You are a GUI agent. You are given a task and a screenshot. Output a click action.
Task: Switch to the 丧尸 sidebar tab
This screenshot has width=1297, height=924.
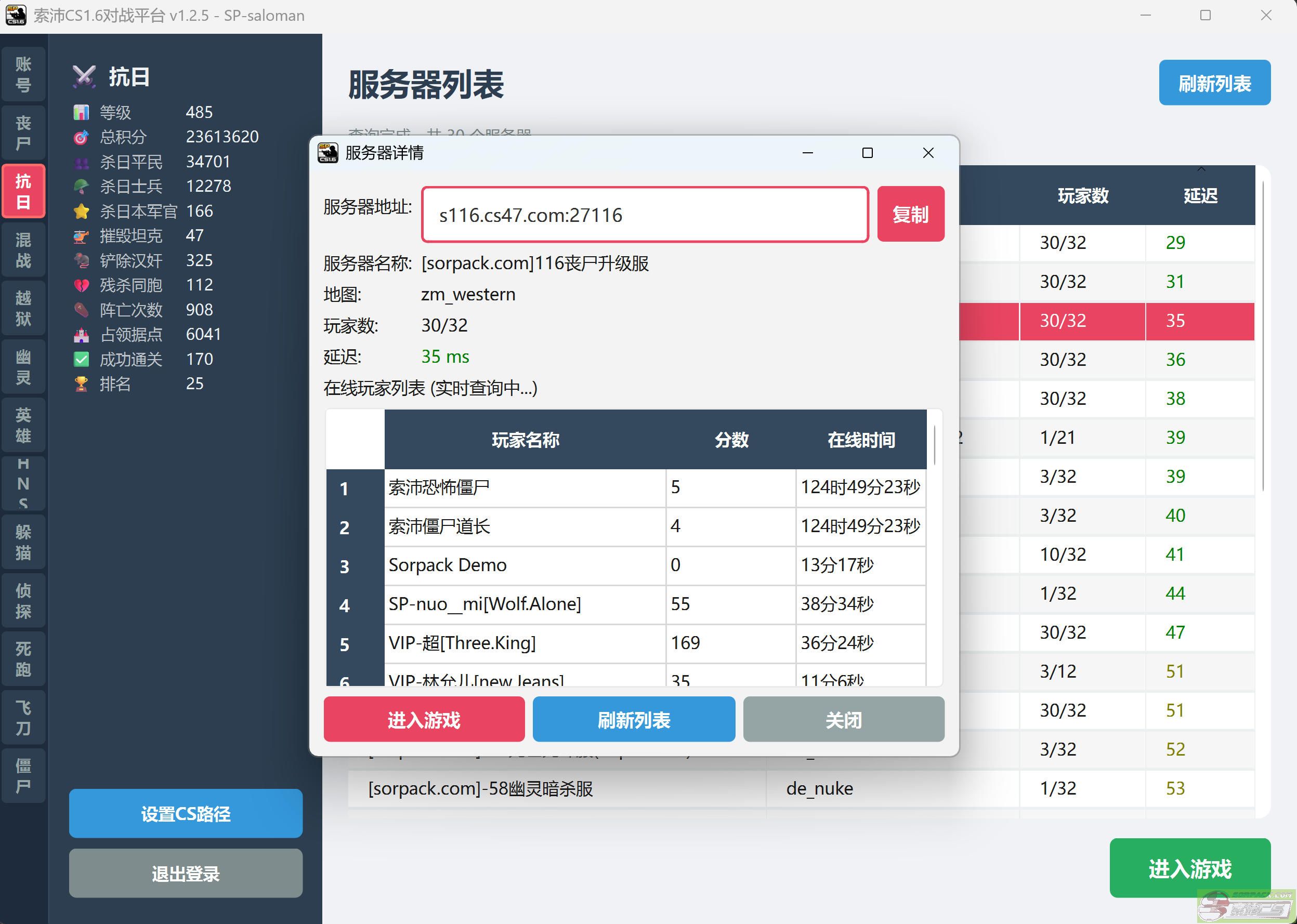click(23, 133)
